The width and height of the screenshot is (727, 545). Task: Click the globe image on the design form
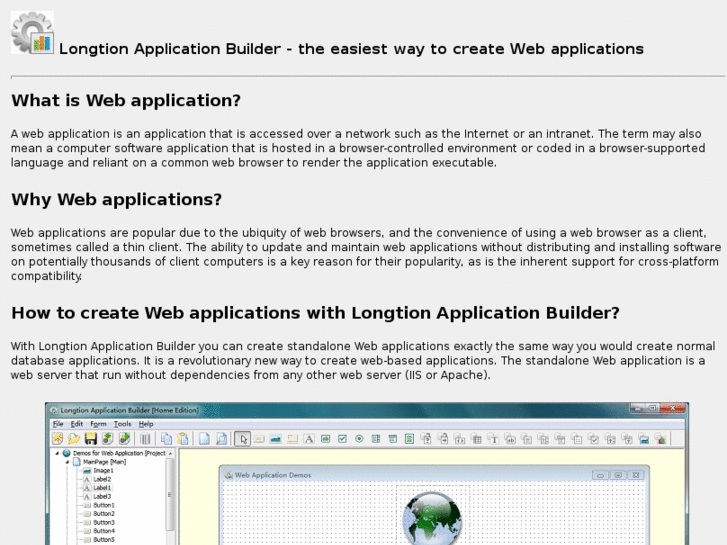432,519
